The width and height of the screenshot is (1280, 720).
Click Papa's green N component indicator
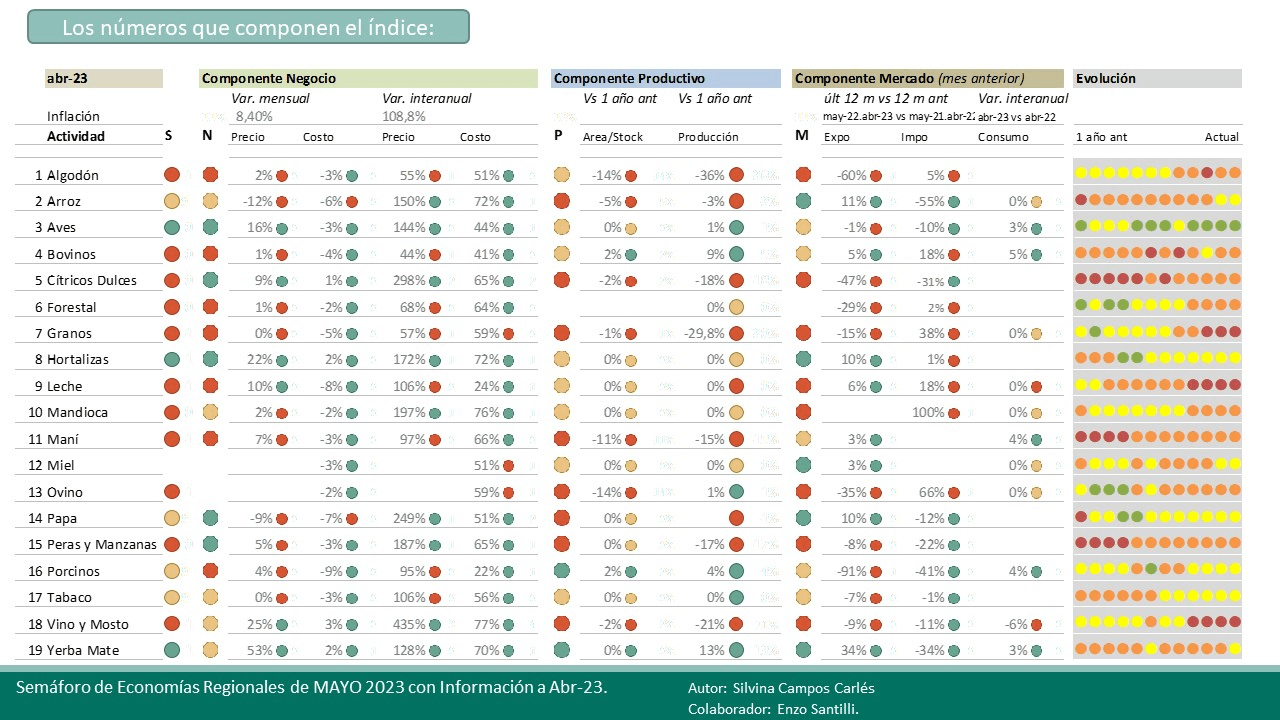210,518
